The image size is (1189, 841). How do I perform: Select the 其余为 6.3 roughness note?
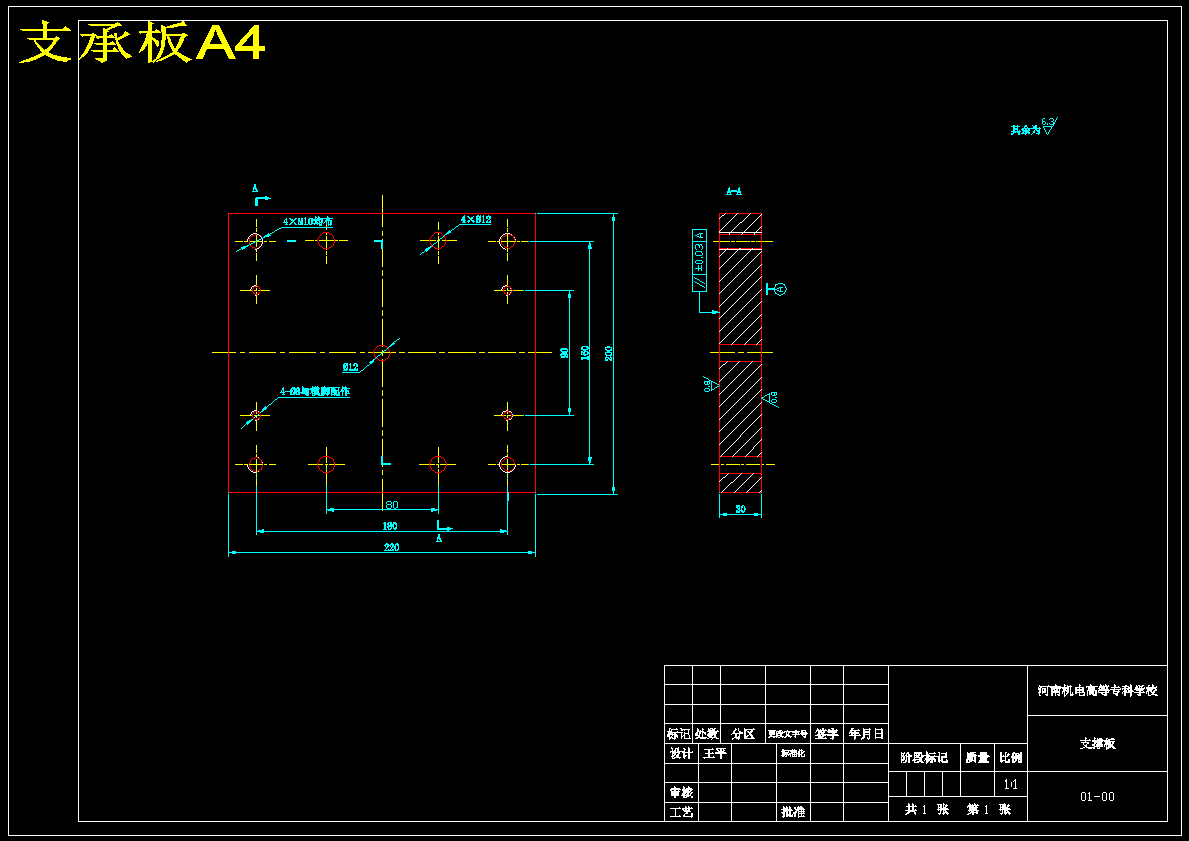pyautogui.click(x=1034, y=127)
